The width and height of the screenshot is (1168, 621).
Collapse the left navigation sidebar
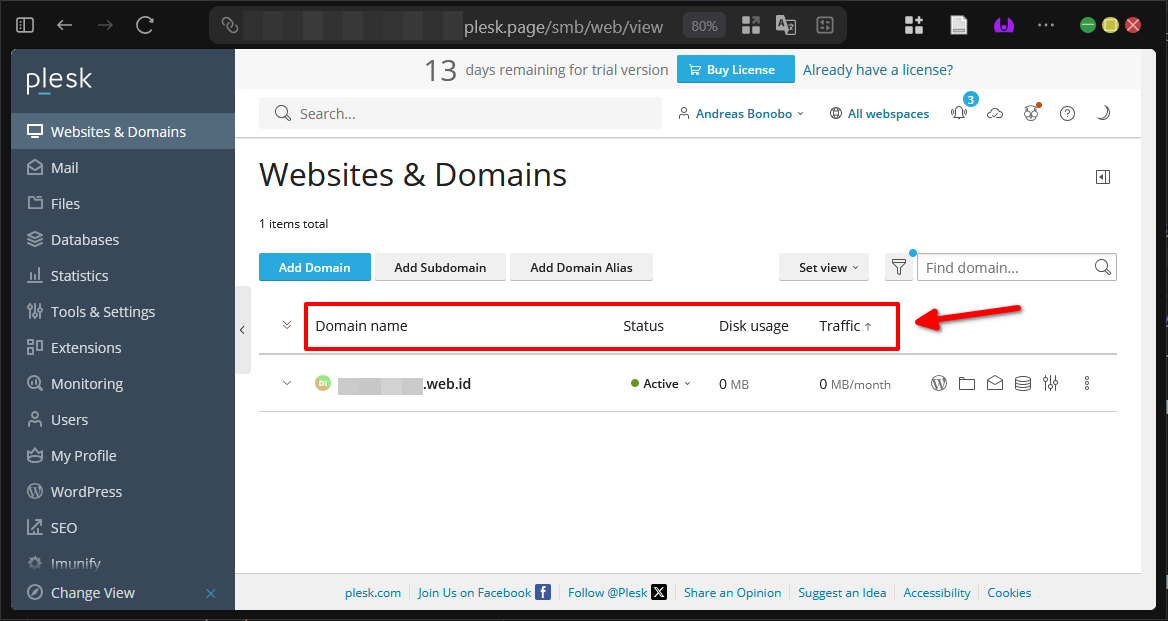(x=242, y=329)
